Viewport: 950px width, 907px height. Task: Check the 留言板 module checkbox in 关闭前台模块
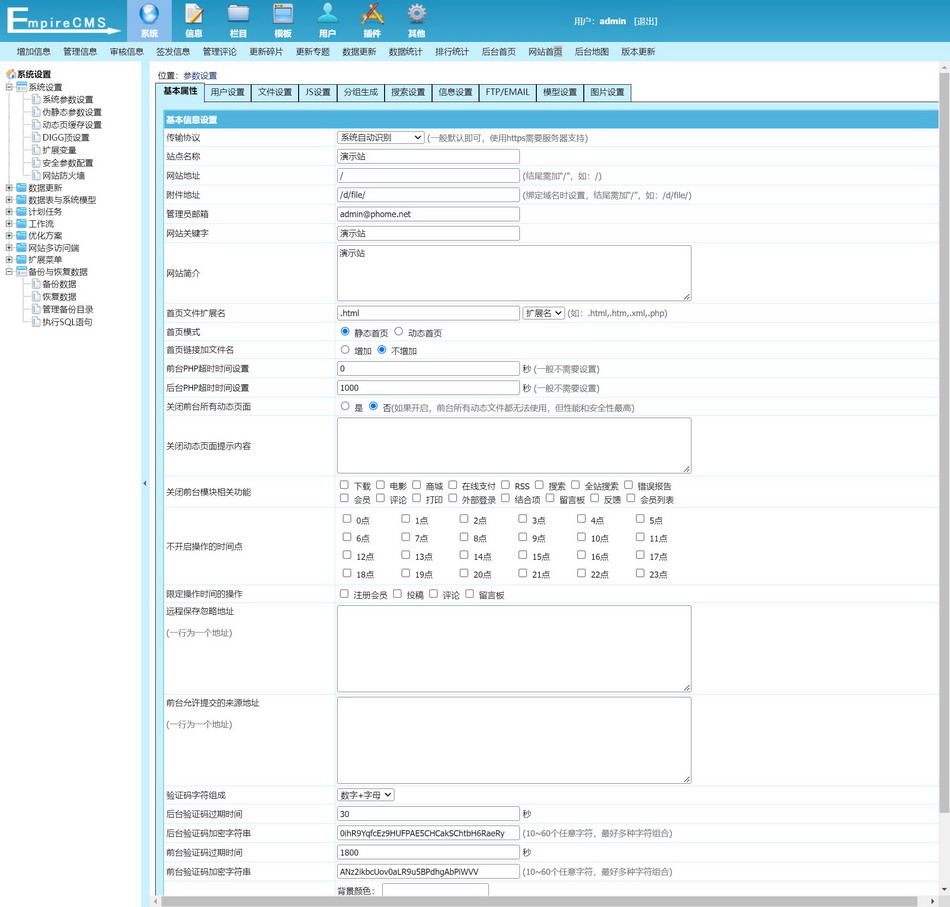(x=550, y=498)
